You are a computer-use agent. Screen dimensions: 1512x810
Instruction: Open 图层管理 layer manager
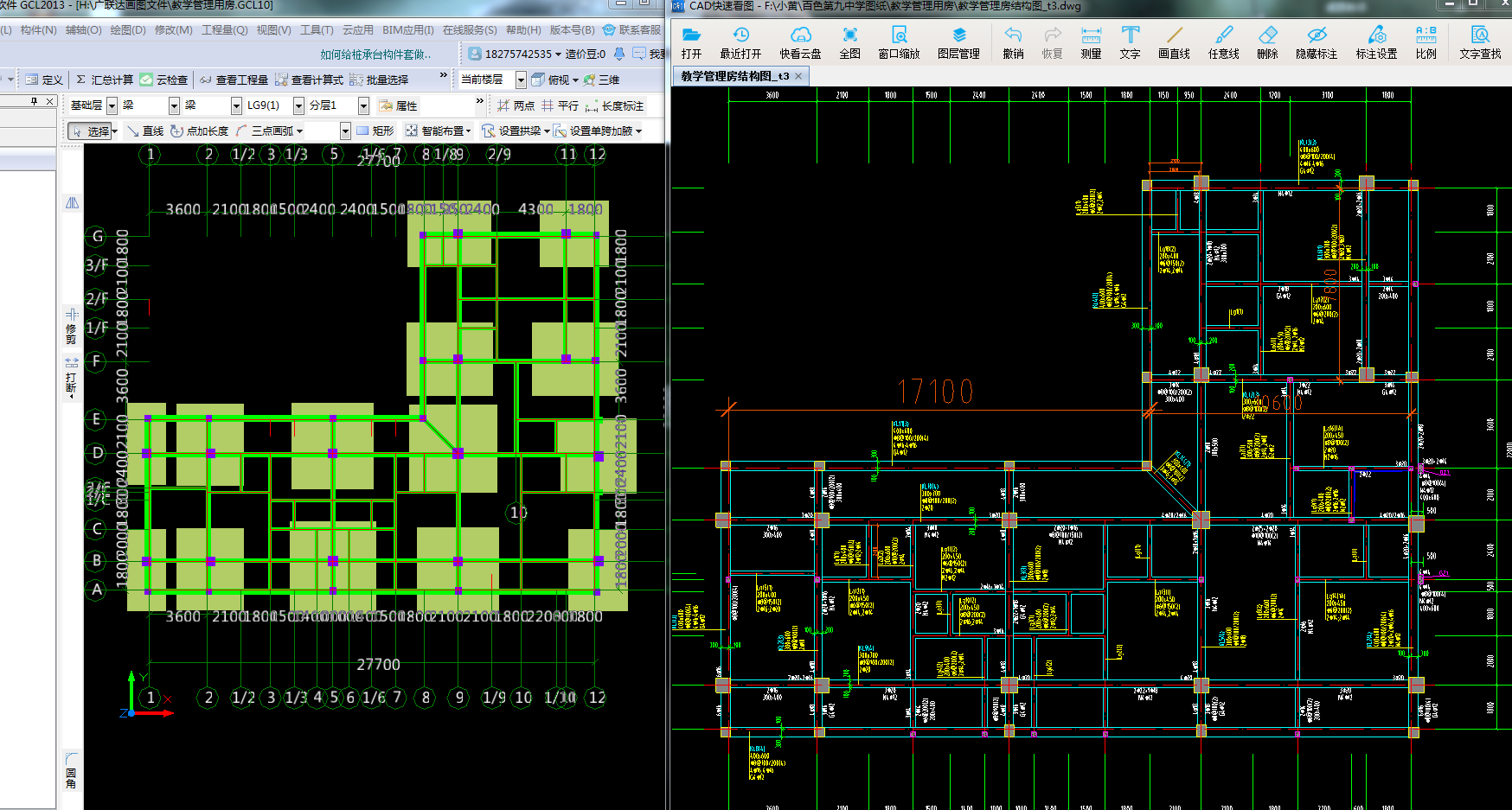(x=958, y=42)
